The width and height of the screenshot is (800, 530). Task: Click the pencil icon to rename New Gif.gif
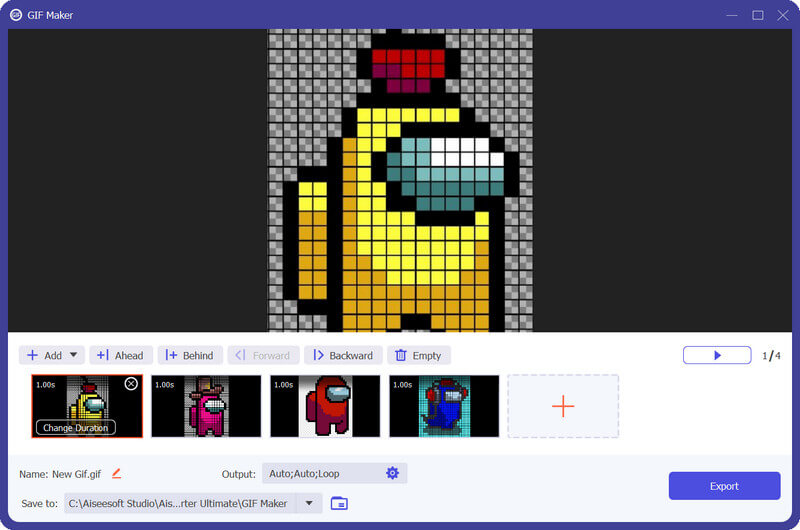pos(116,473)
